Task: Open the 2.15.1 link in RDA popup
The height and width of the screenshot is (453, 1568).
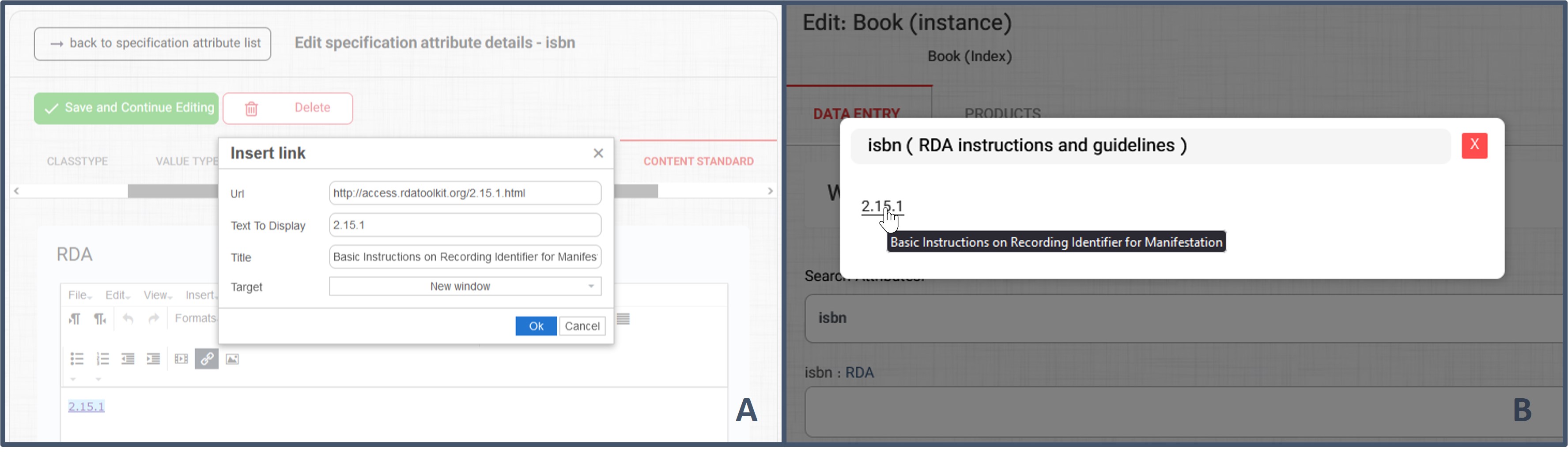Action: click(882, 206)
